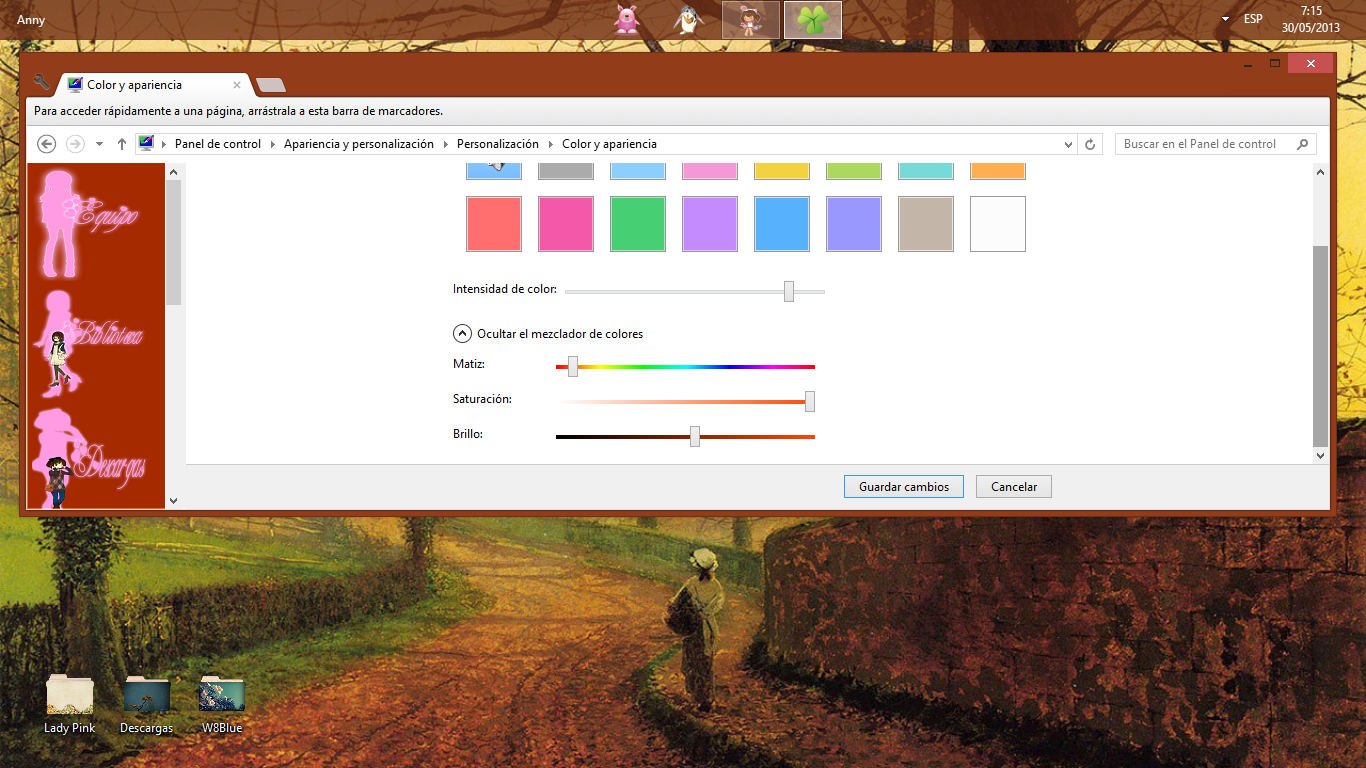
Task: Click the Intensidad de color slider handle
Action: point(789,291)
